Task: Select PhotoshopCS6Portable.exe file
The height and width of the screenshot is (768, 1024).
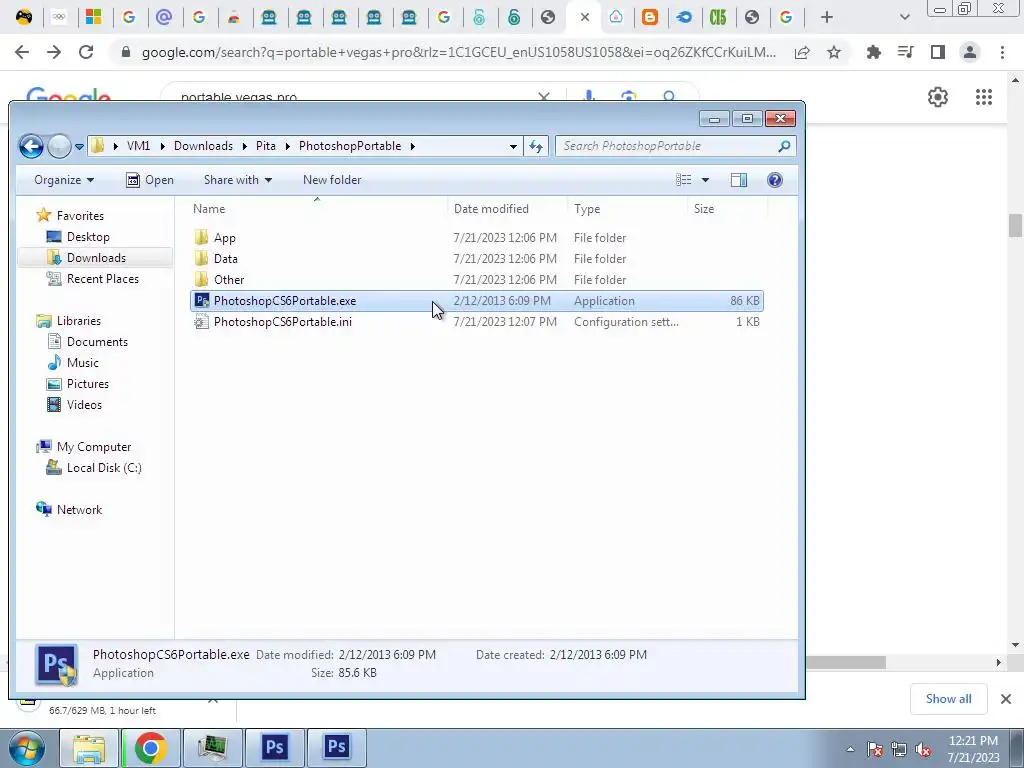Action: click(477, 301)
